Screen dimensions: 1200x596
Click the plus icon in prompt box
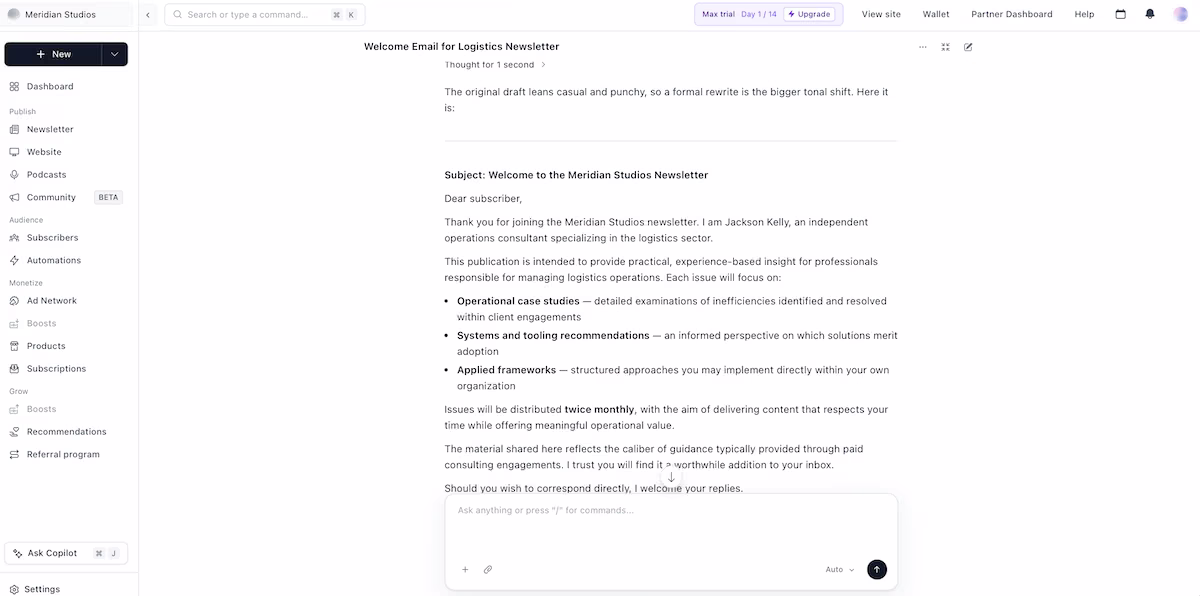(x=465, y=570)
